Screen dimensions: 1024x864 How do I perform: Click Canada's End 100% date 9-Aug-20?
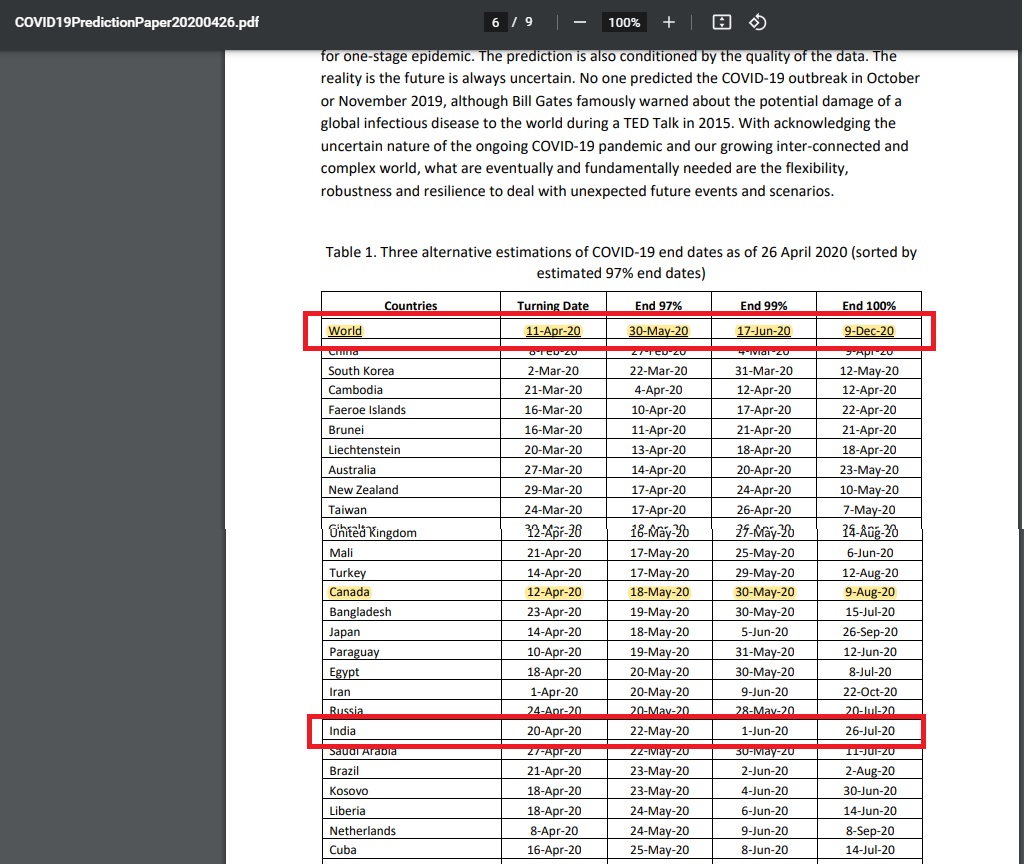pos(870,592)
